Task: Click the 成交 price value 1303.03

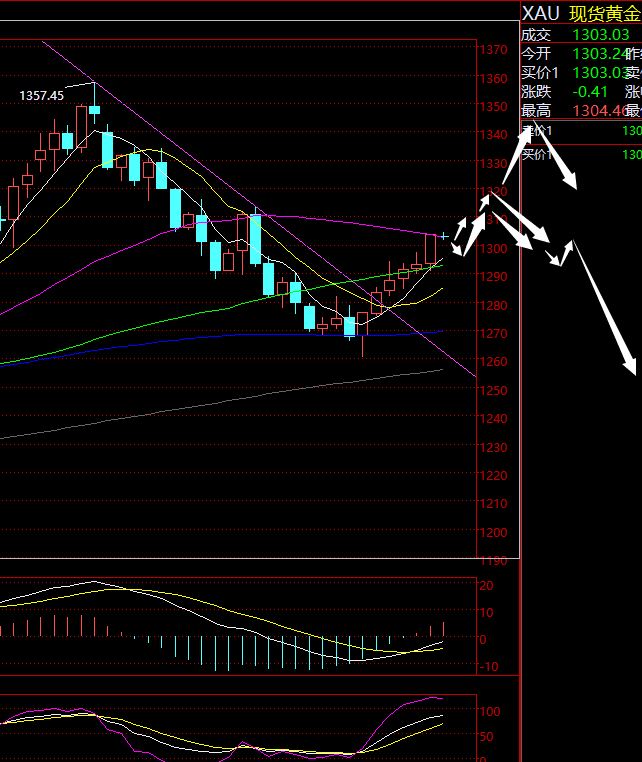Action: [x=601, y=34]
